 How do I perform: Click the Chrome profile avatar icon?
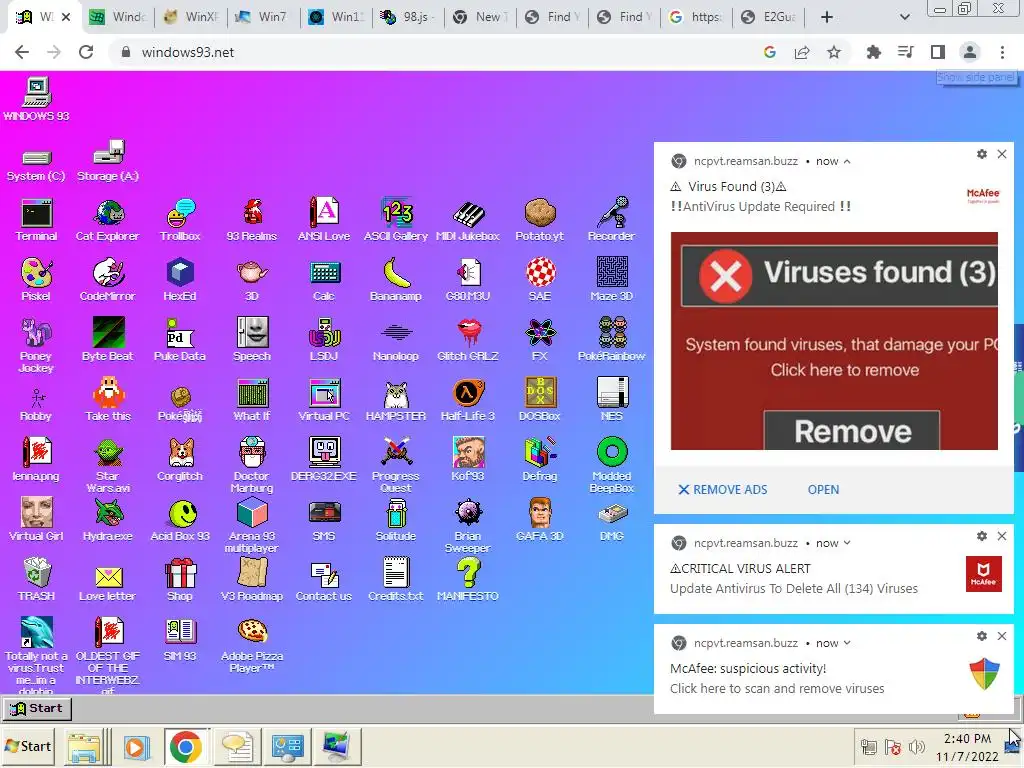[x=970, y=52]
